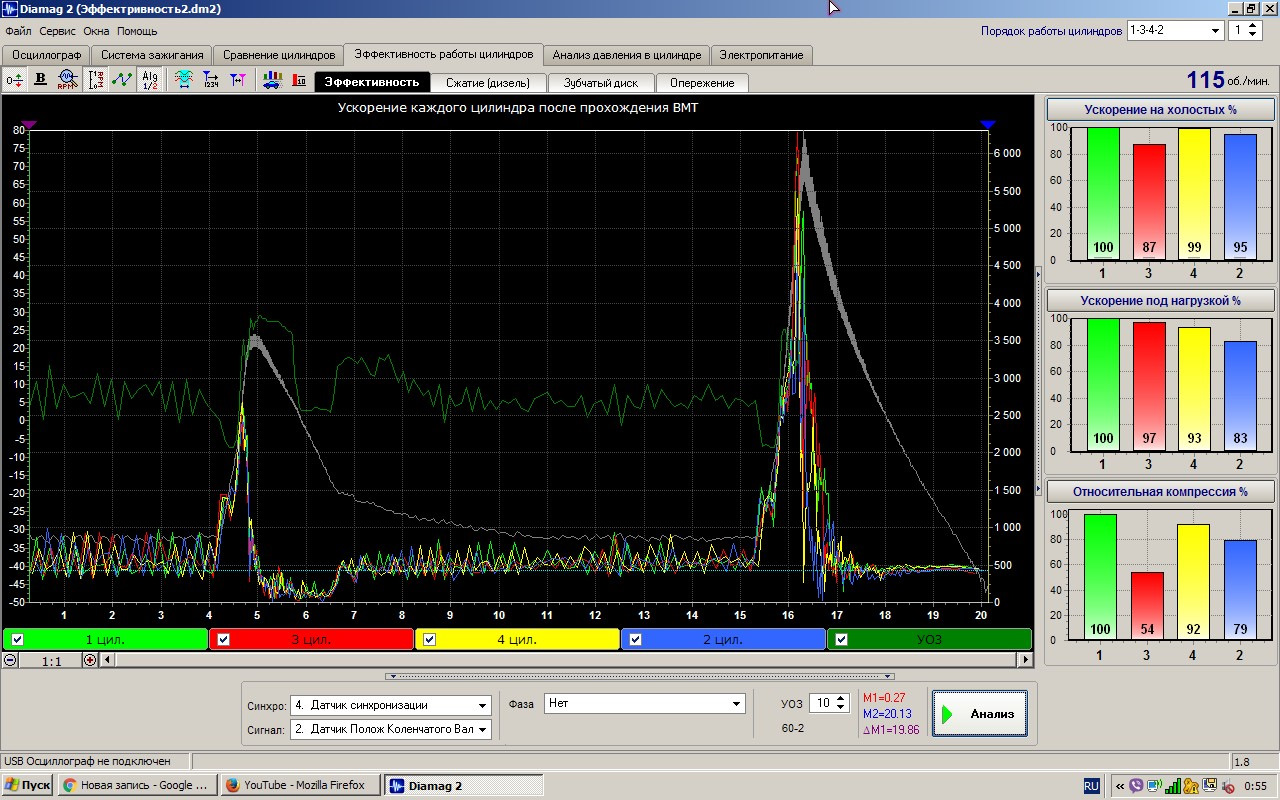Select the Сжатие (дизель) sub-tab

tap(489, 83)
